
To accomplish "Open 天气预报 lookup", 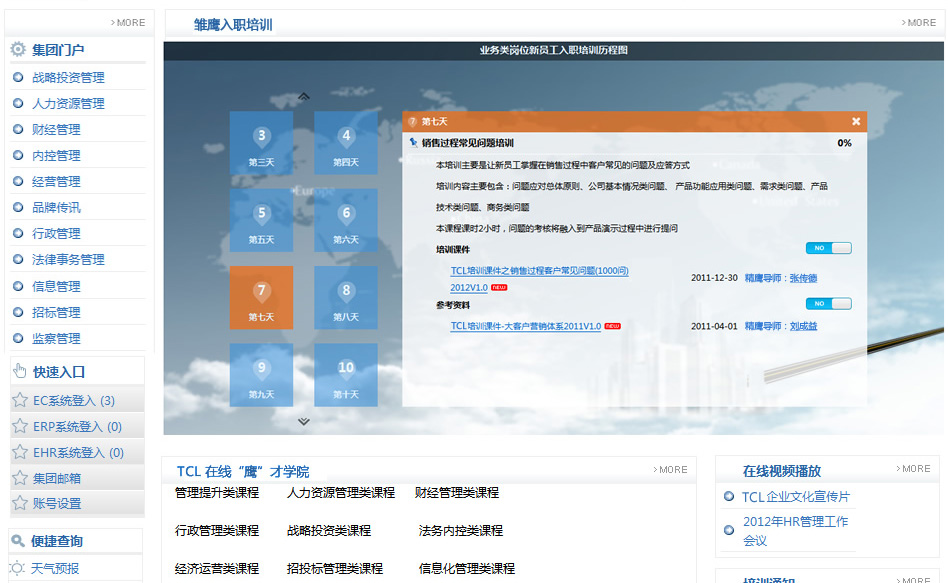I will coord(55,568).
